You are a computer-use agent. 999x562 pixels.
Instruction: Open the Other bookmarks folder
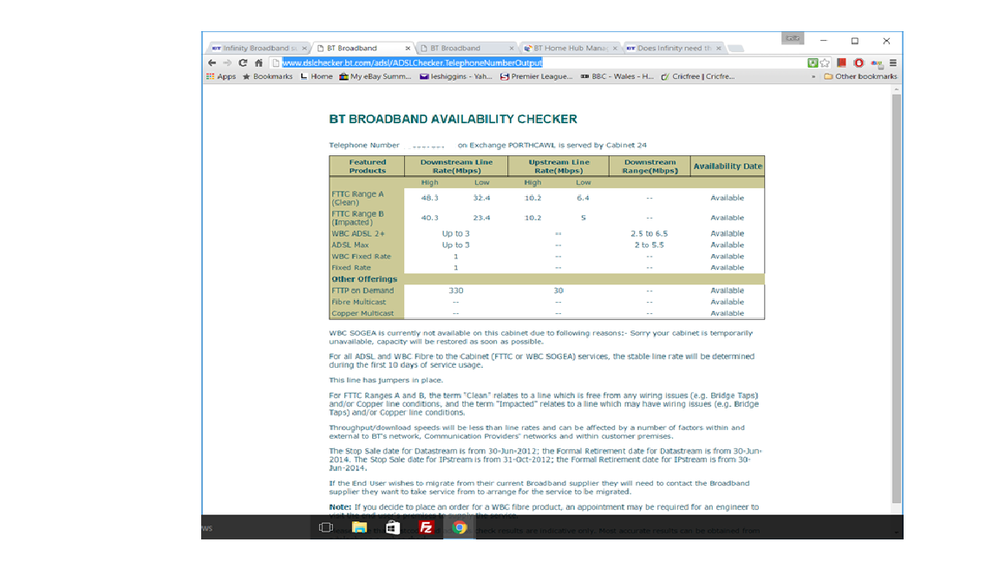pos(860,76)
